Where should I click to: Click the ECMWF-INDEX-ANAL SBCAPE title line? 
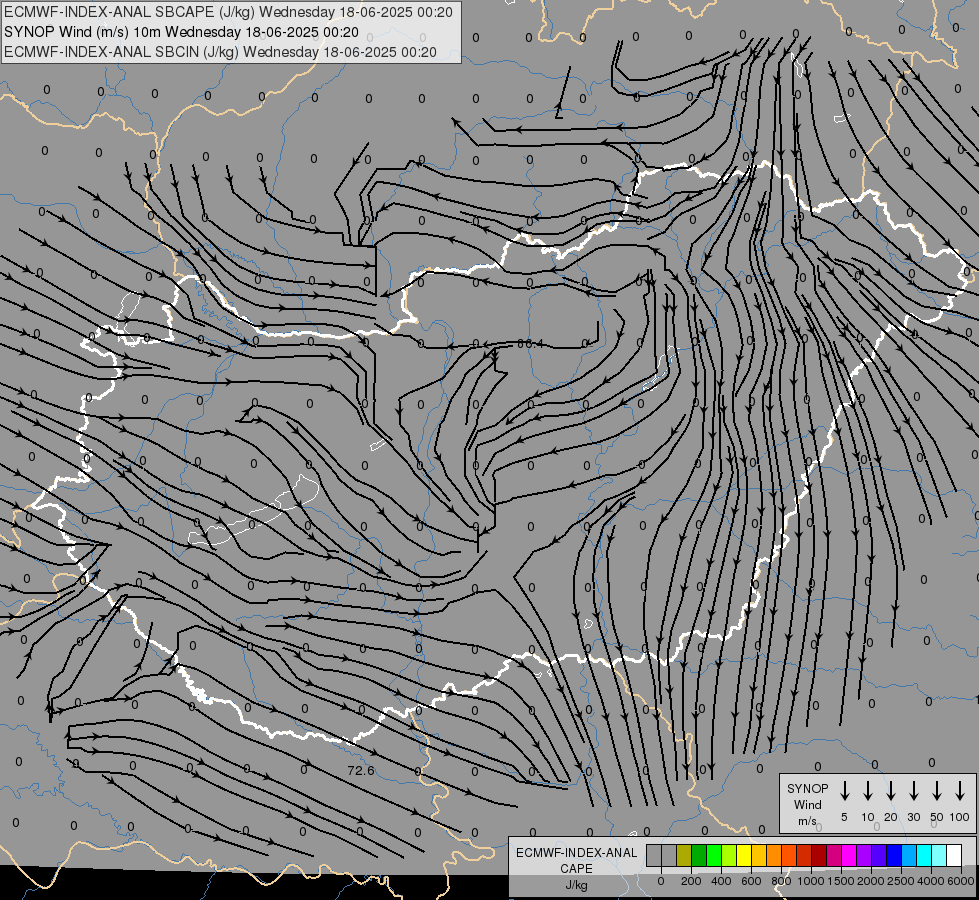coord(228,12)
